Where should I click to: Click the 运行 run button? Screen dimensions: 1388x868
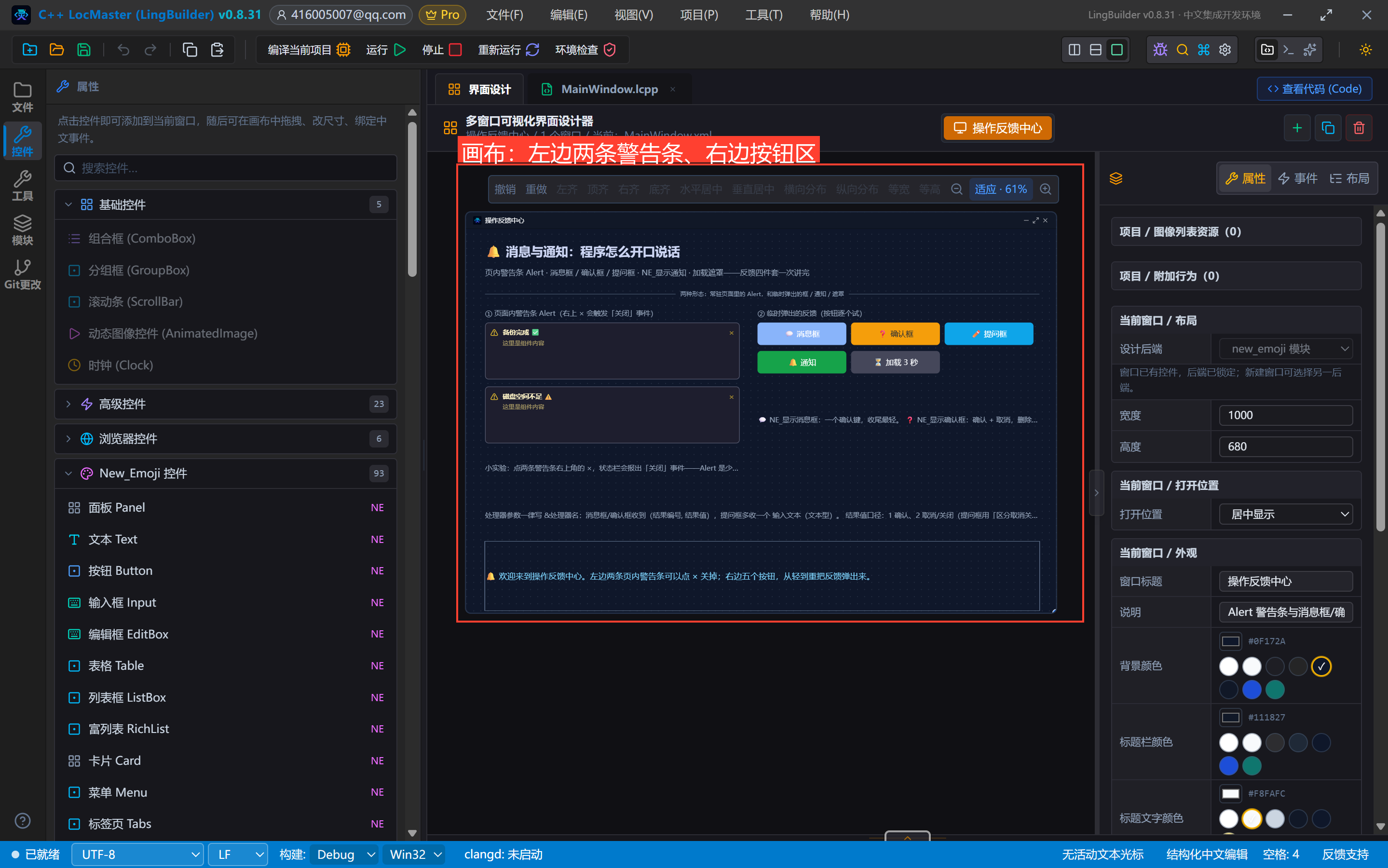[x=386, y=50]
